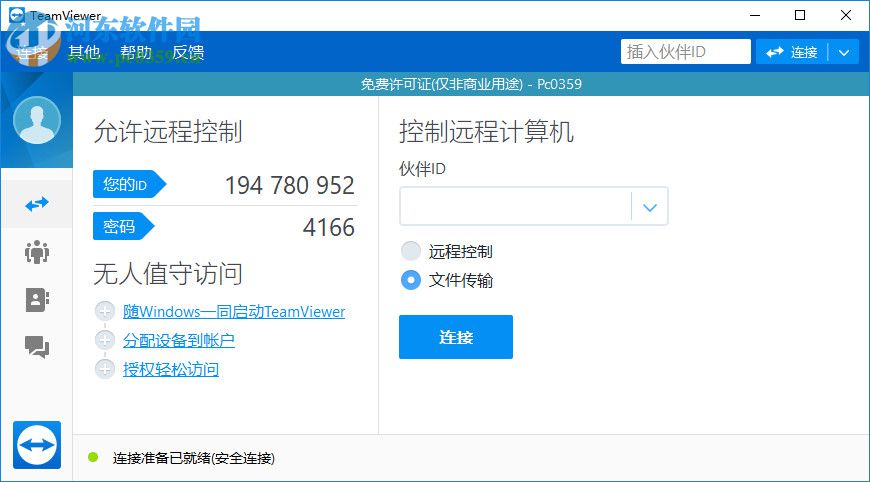Open the Meeting sidebar icon

point(37,252)
